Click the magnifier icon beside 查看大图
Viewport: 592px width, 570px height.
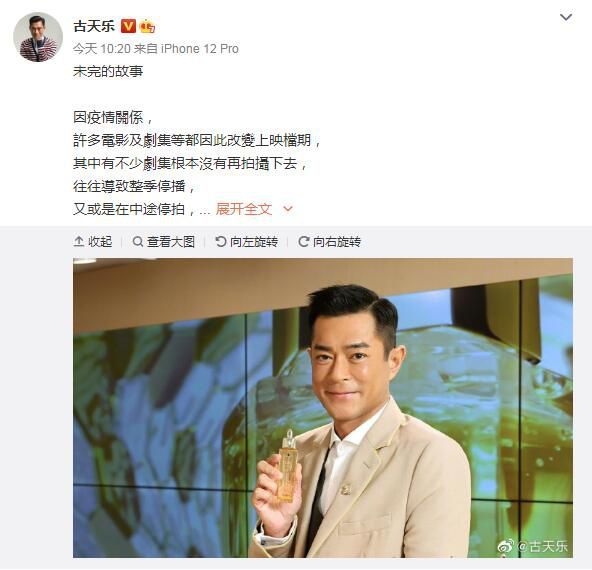tap(138, 242)
